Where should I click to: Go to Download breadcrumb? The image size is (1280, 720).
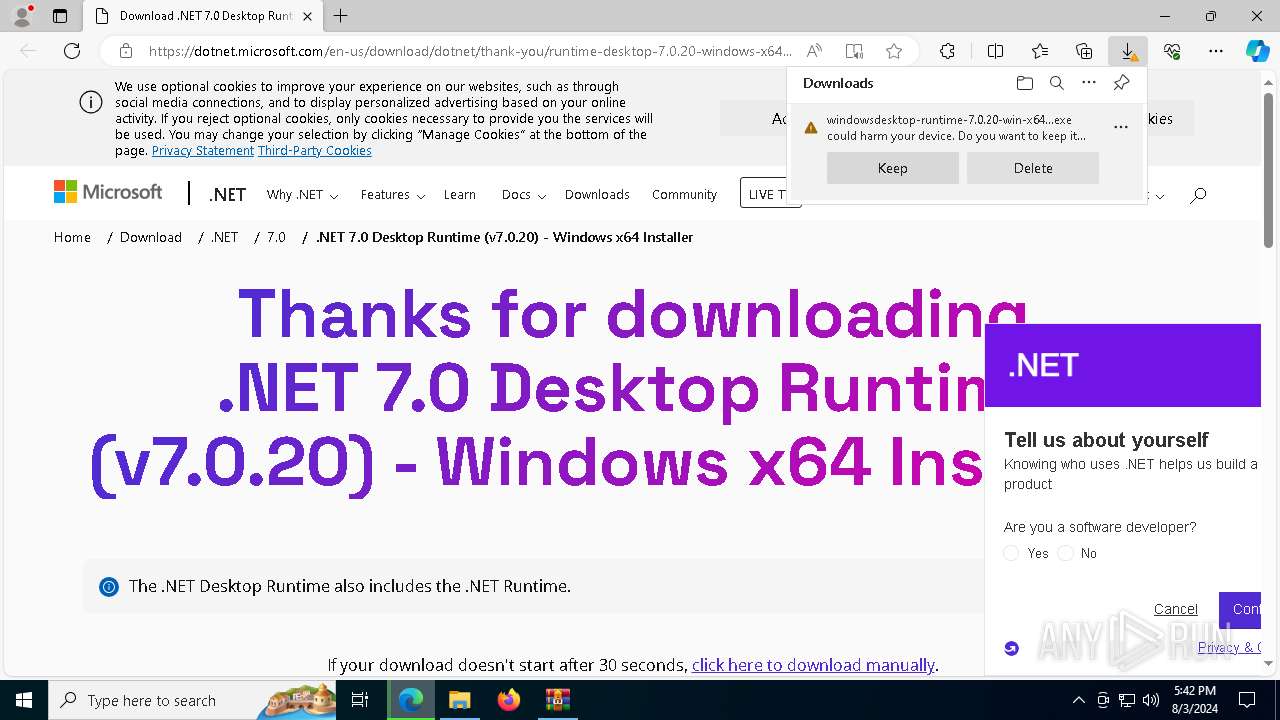click(x=151, y=237)
